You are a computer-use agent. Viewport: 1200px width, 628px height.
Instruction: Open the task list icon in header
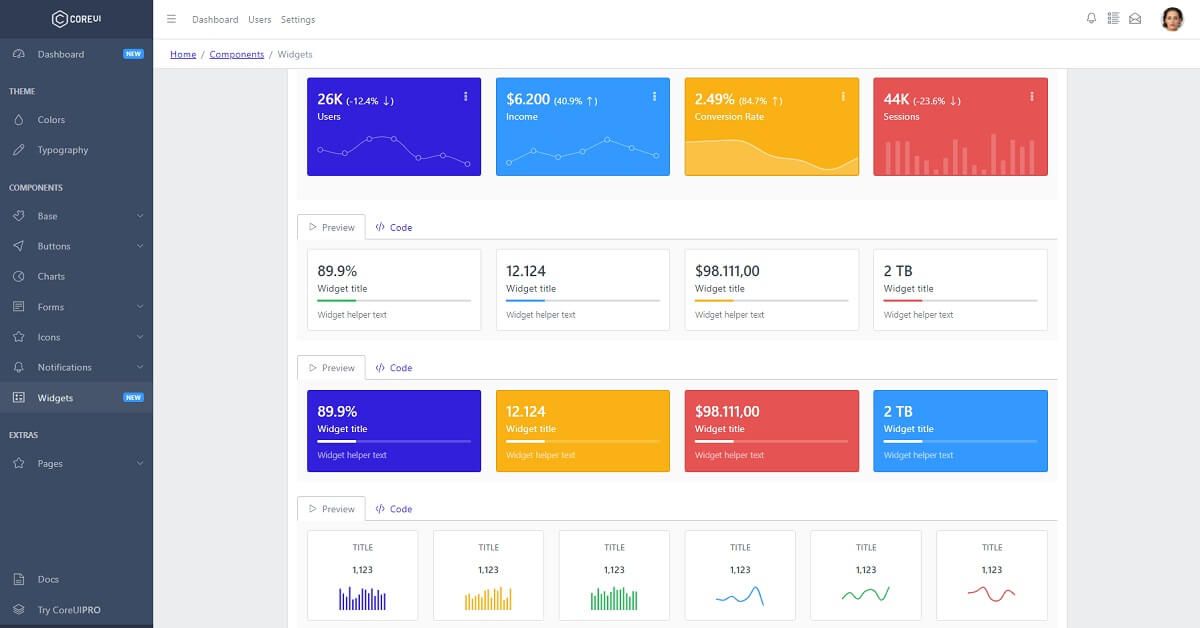(x=1113, y=18)
